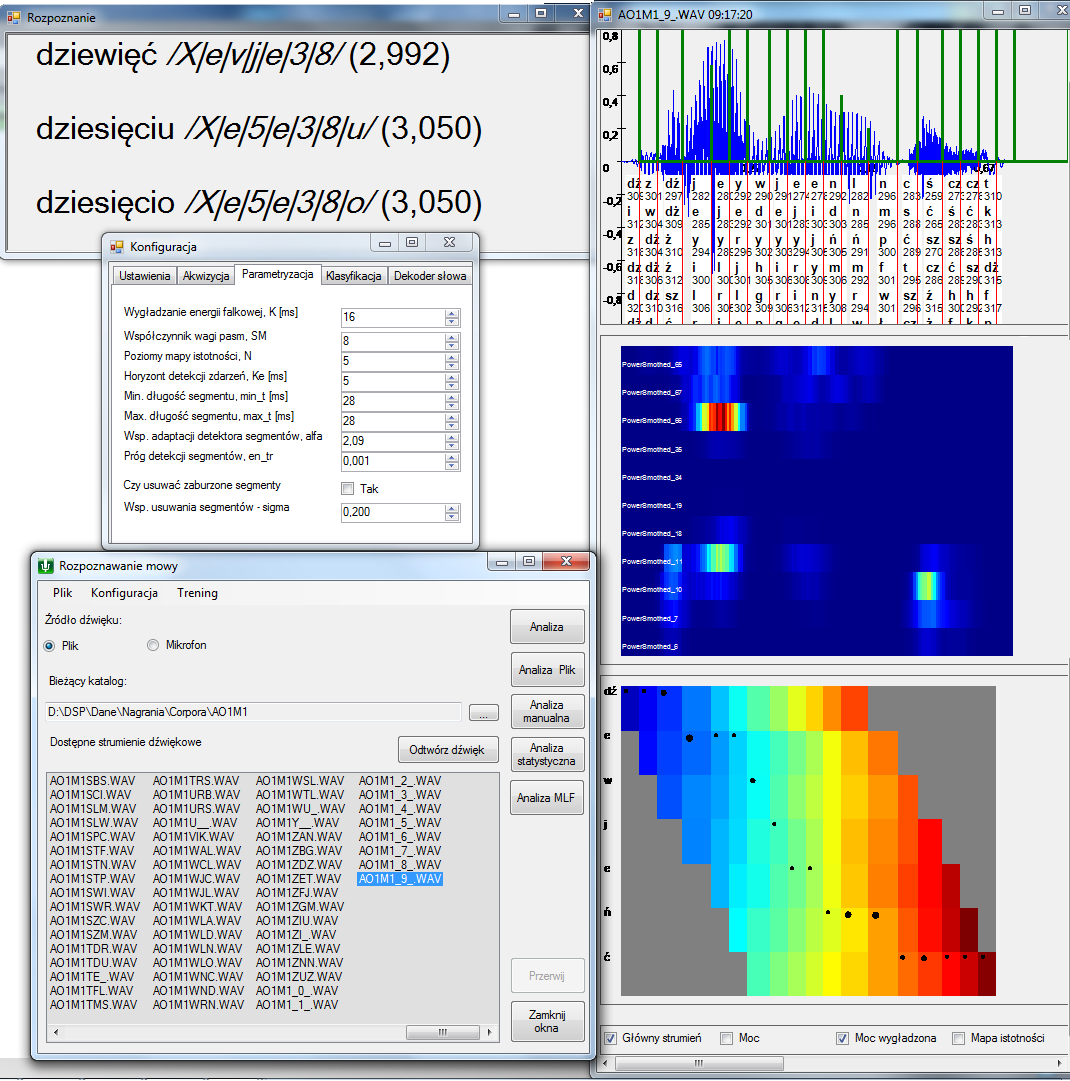
Task: Open the Plik menu
Action: point(63,593)
